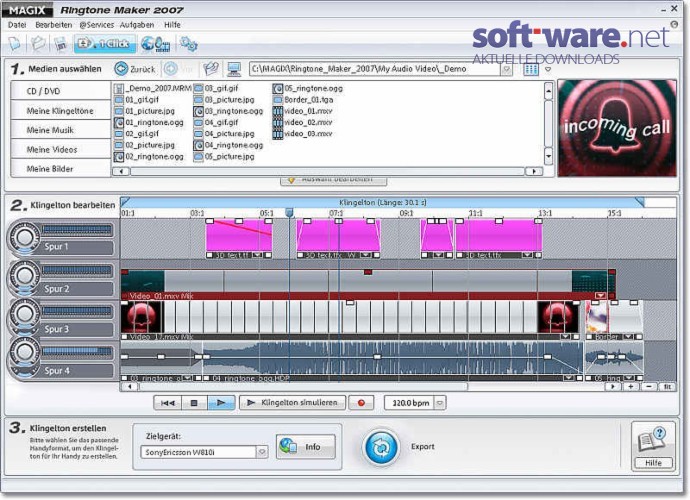
Task: Click the media folder path field
Action: [x=375, y=69]
